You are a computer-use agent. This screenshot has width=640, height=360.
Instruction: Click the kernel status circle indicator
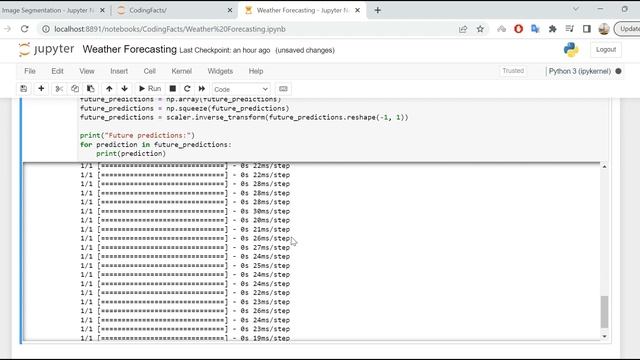coord(618,71)
